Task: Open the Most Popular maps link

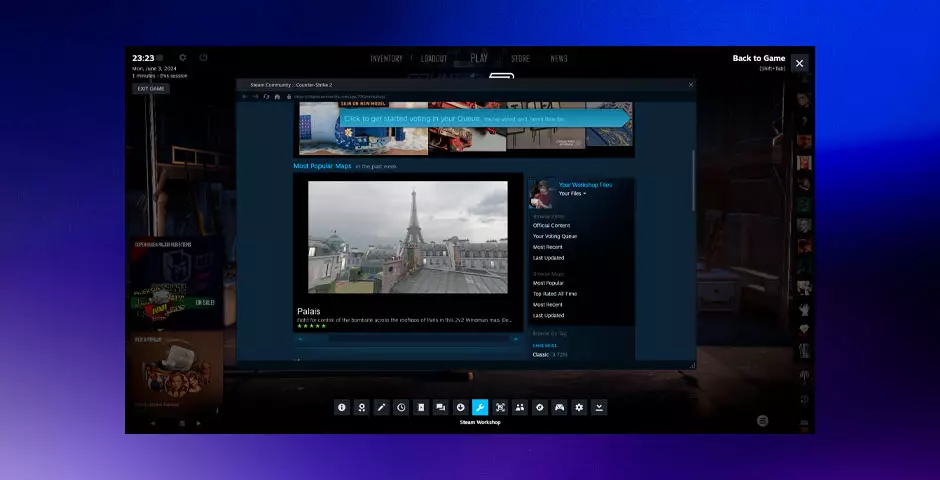Action: (548, 283)
